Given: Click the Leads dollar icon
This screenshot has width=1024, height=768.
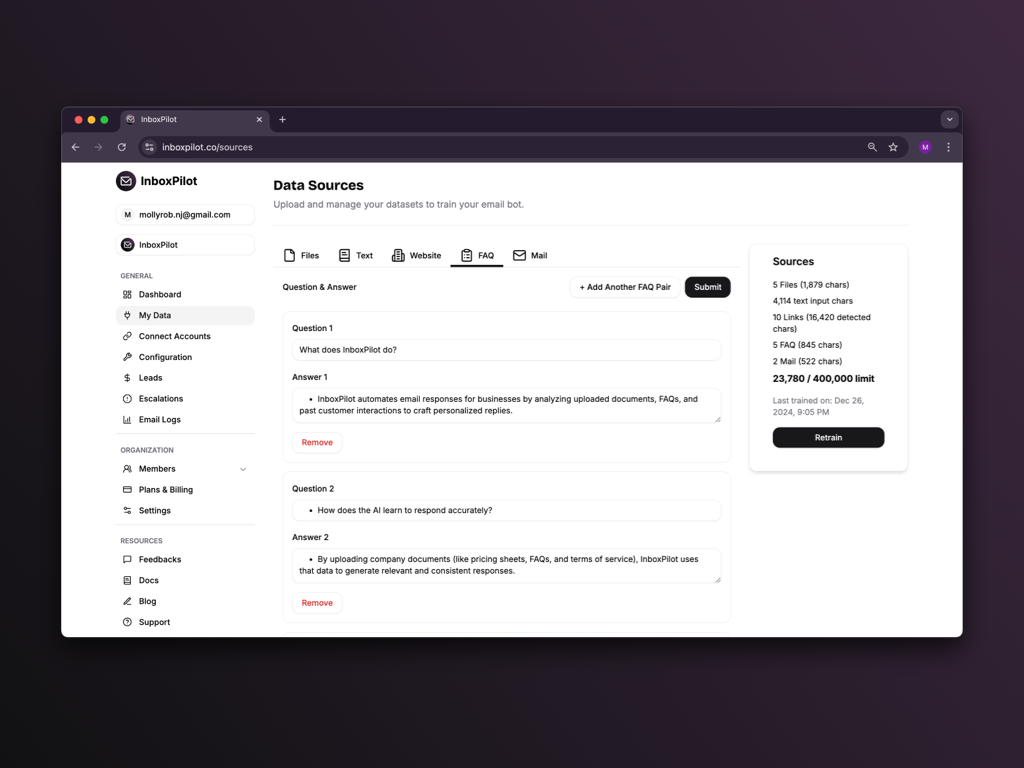Looking at the screenshot, I should tap(127, 378).
